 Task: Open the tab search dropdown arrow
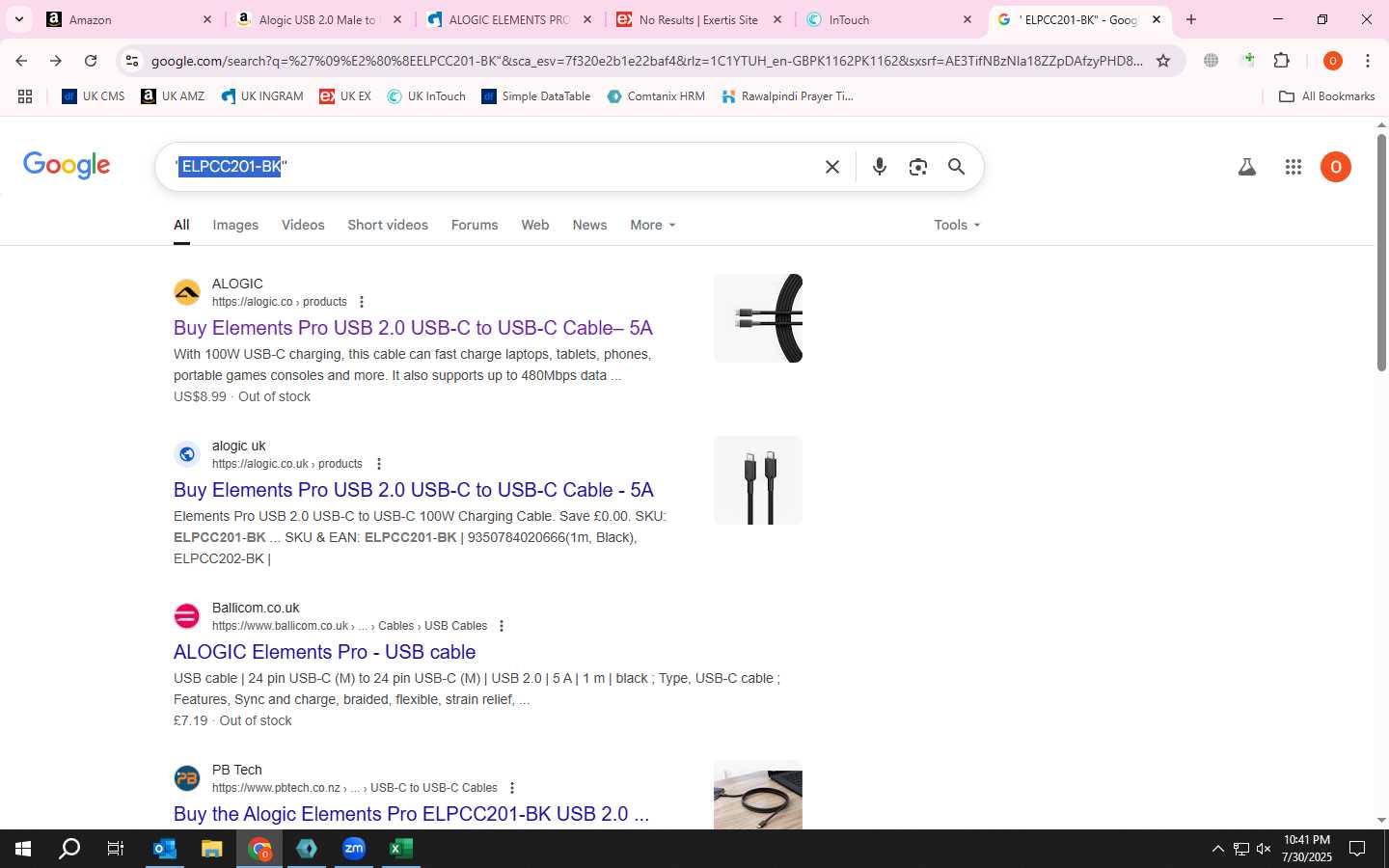[18, 19]
